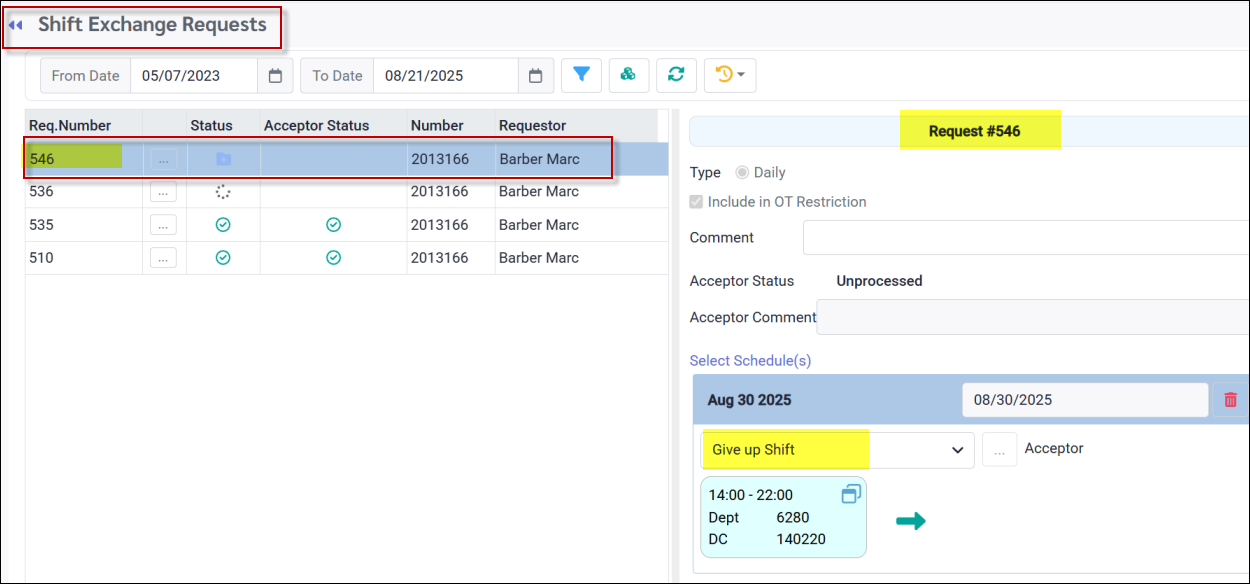Image resolution: width=1250 pixels, height=584 pixels.
Task: Expand the history clock dropdown
Action: (x=730, y=75)
